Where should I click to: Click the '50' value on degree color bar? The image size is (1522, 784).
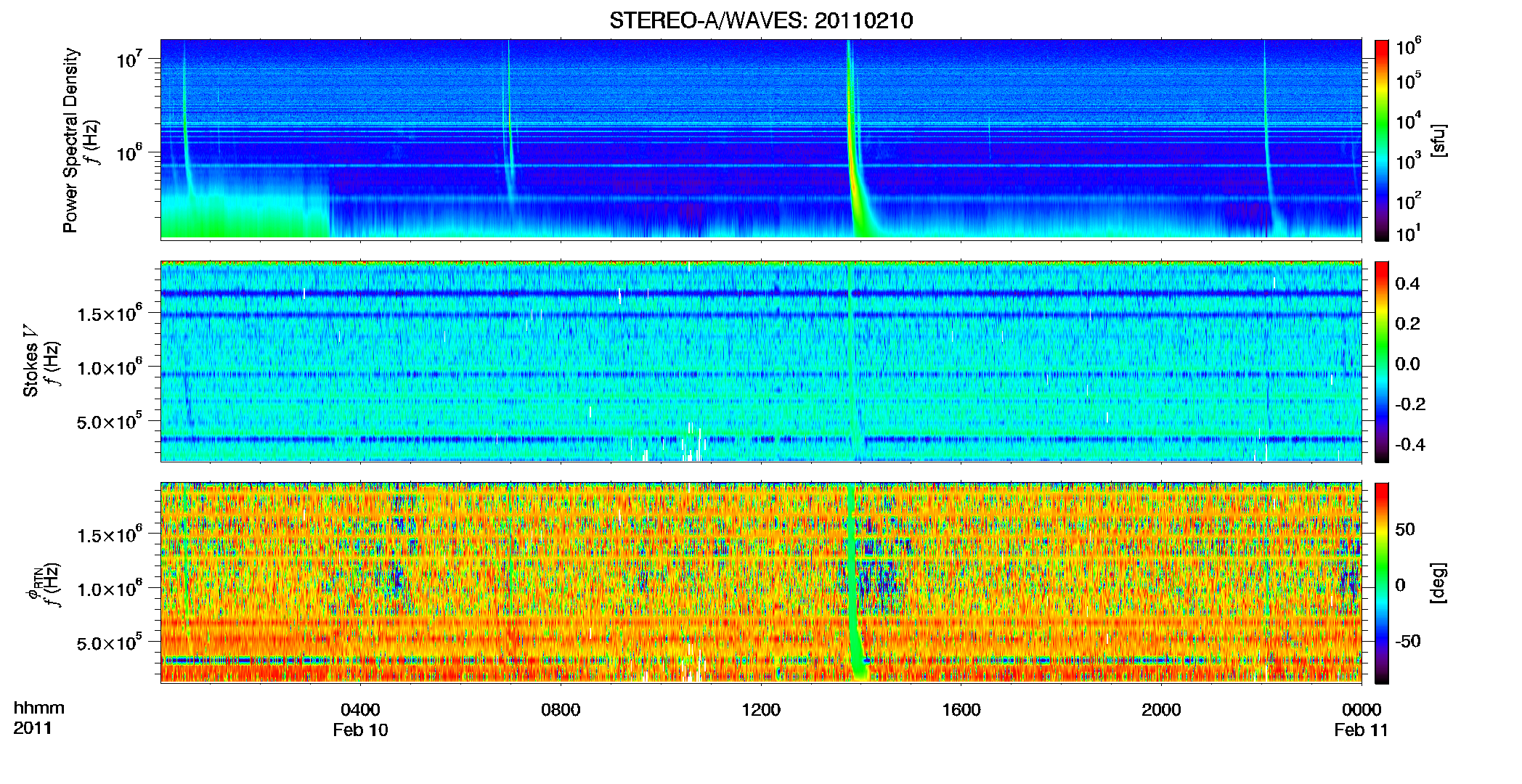1405,528
